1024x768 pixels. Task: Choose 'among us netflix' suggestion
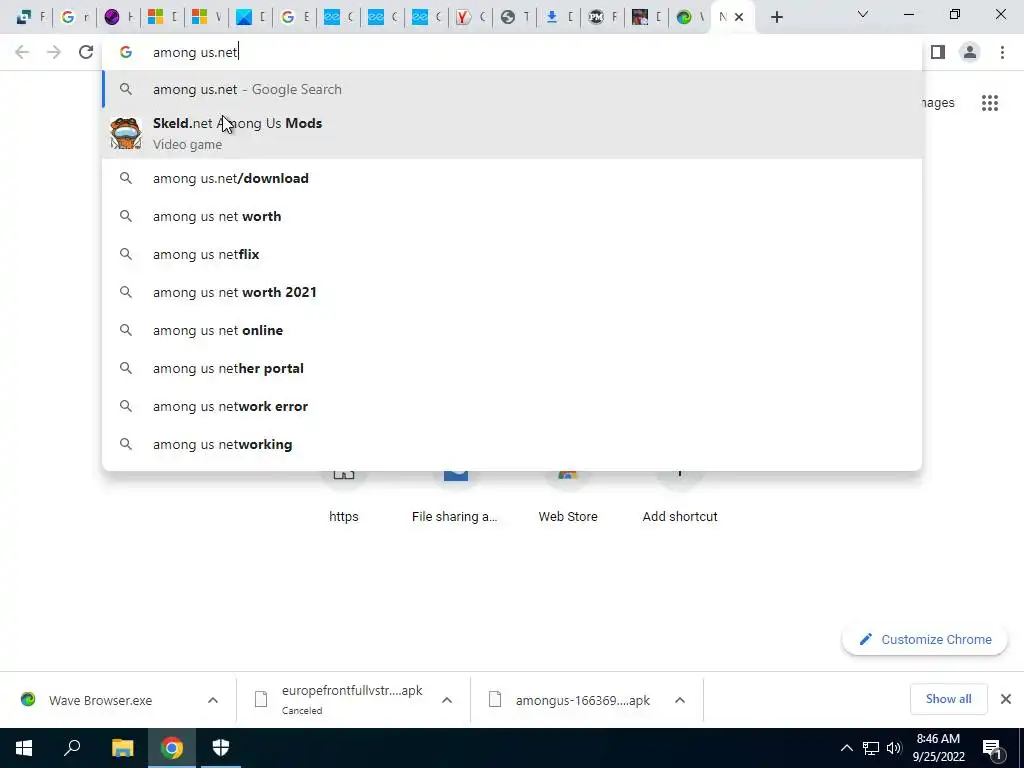(512, 254)
